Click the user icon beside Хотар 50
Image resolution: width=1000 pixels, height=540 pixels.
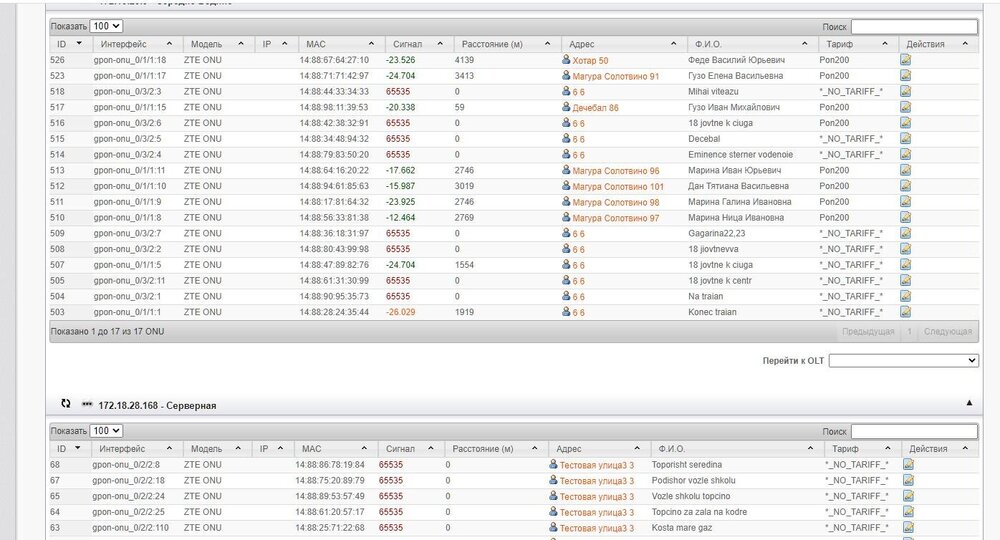click(566, 60)
